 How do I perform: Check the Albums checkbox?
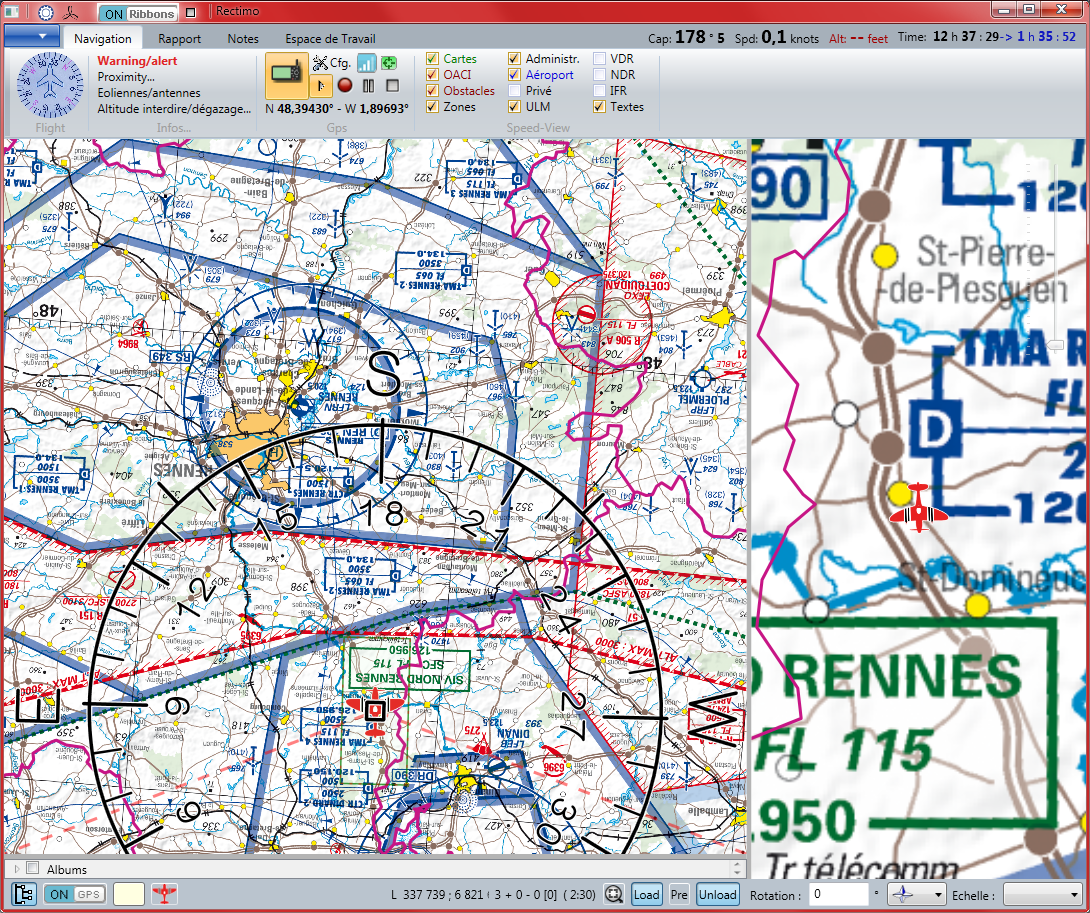(x=32, y=868)
